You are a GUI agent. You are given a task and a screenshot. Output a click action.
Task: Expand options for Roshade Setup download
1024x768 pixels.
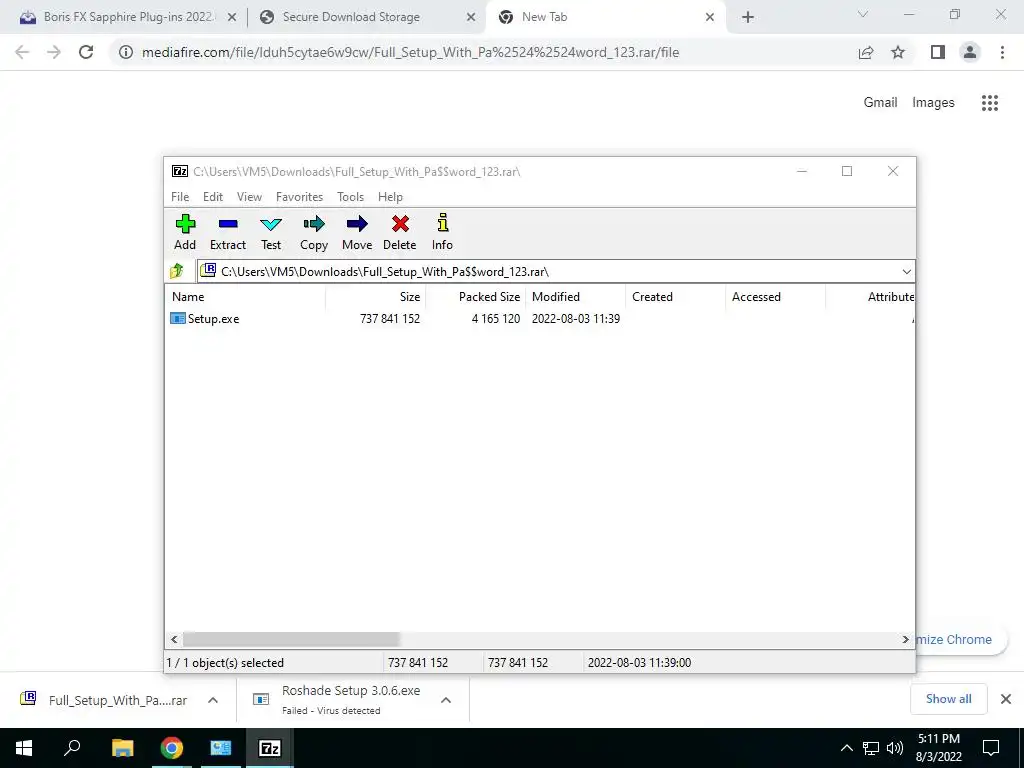(446, 700)
